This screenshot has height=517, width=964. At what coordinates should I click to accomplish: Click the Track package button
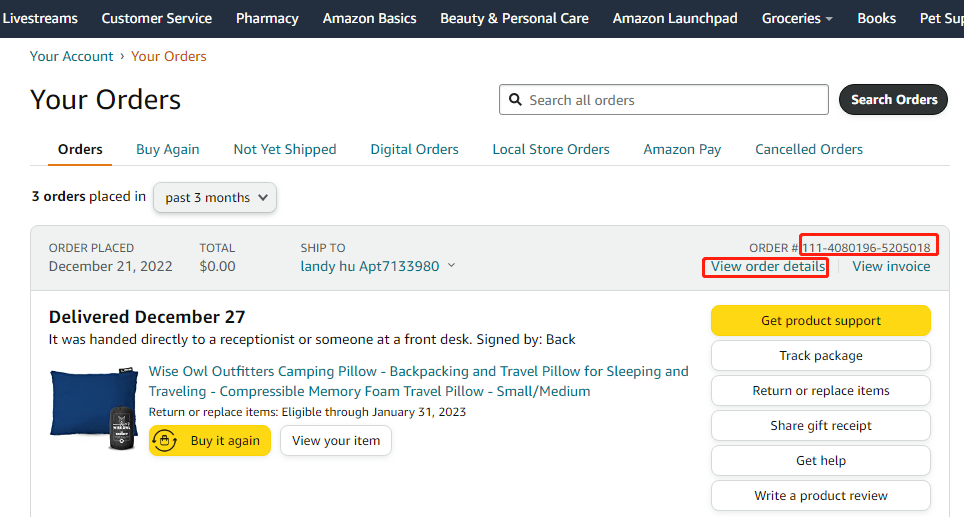[x=820, y=355]
